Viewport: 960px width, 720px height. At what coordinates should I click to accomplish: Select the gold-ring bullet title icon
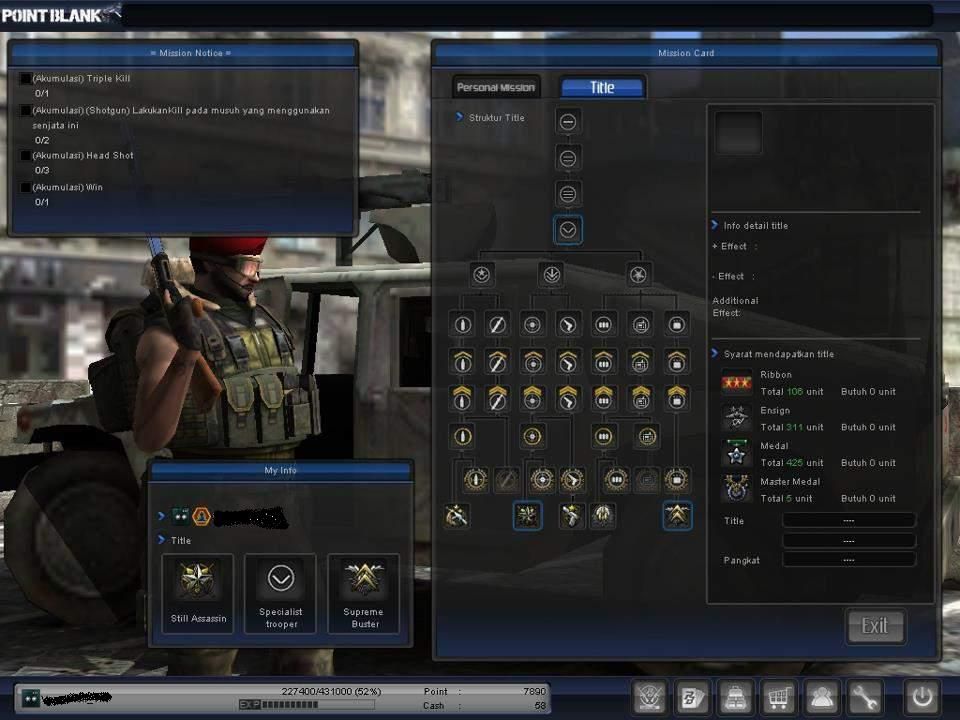coord(462,437)
